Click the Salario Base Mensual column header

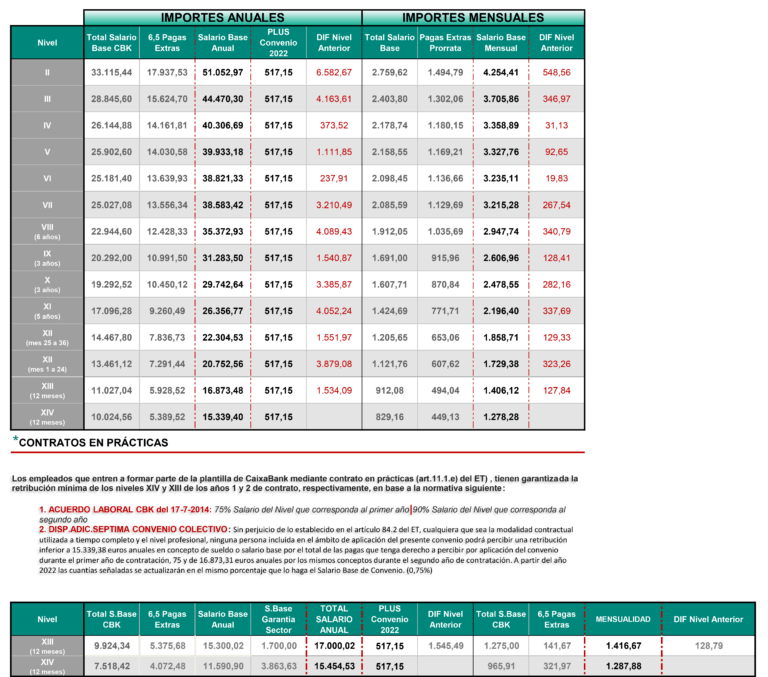[501, 42]
